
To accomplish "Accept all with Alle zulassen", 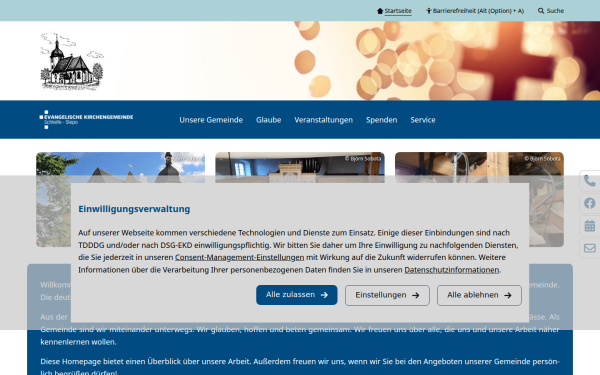I will pyautogui.click(x=297, y=295).
